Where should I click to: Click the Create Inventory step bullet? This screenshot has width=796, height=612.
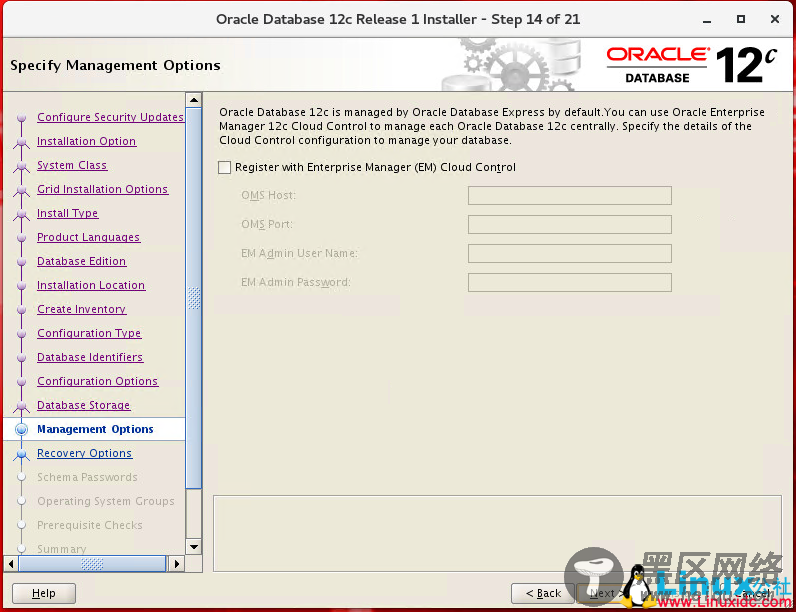(21, 310)
